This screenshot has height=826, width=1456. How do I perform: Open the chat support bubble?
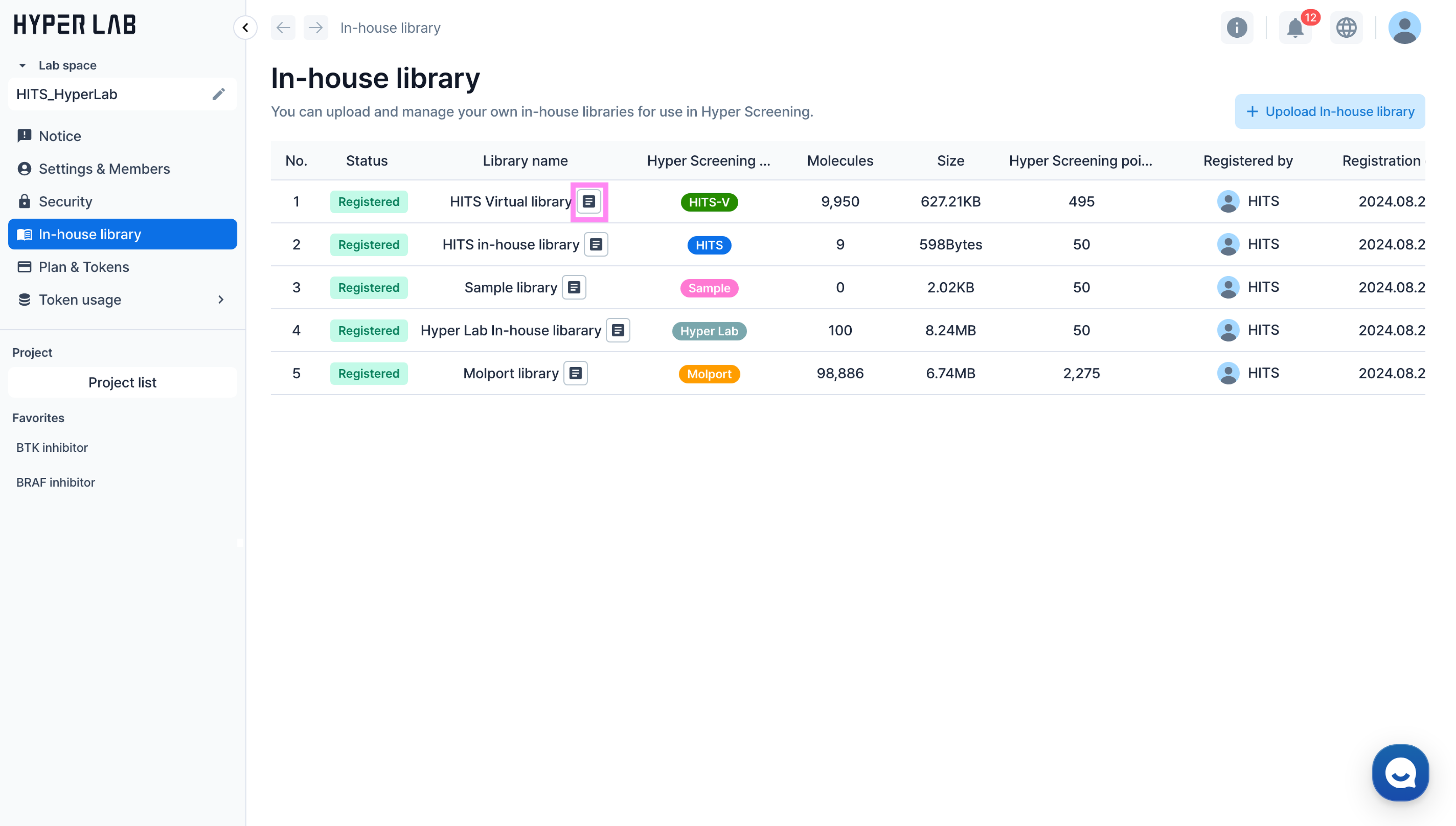point(1400,773)
